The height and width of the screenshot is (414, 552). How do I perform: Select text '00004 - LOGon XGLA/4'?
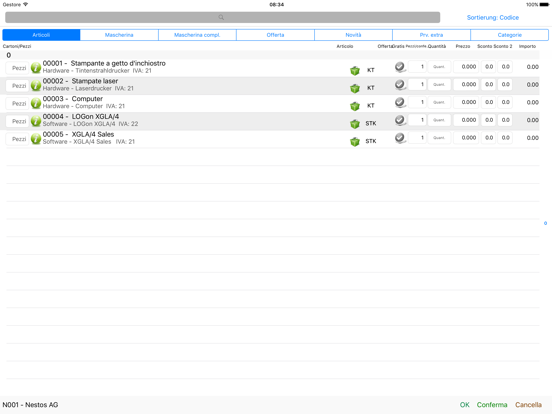tap(81, 117)
